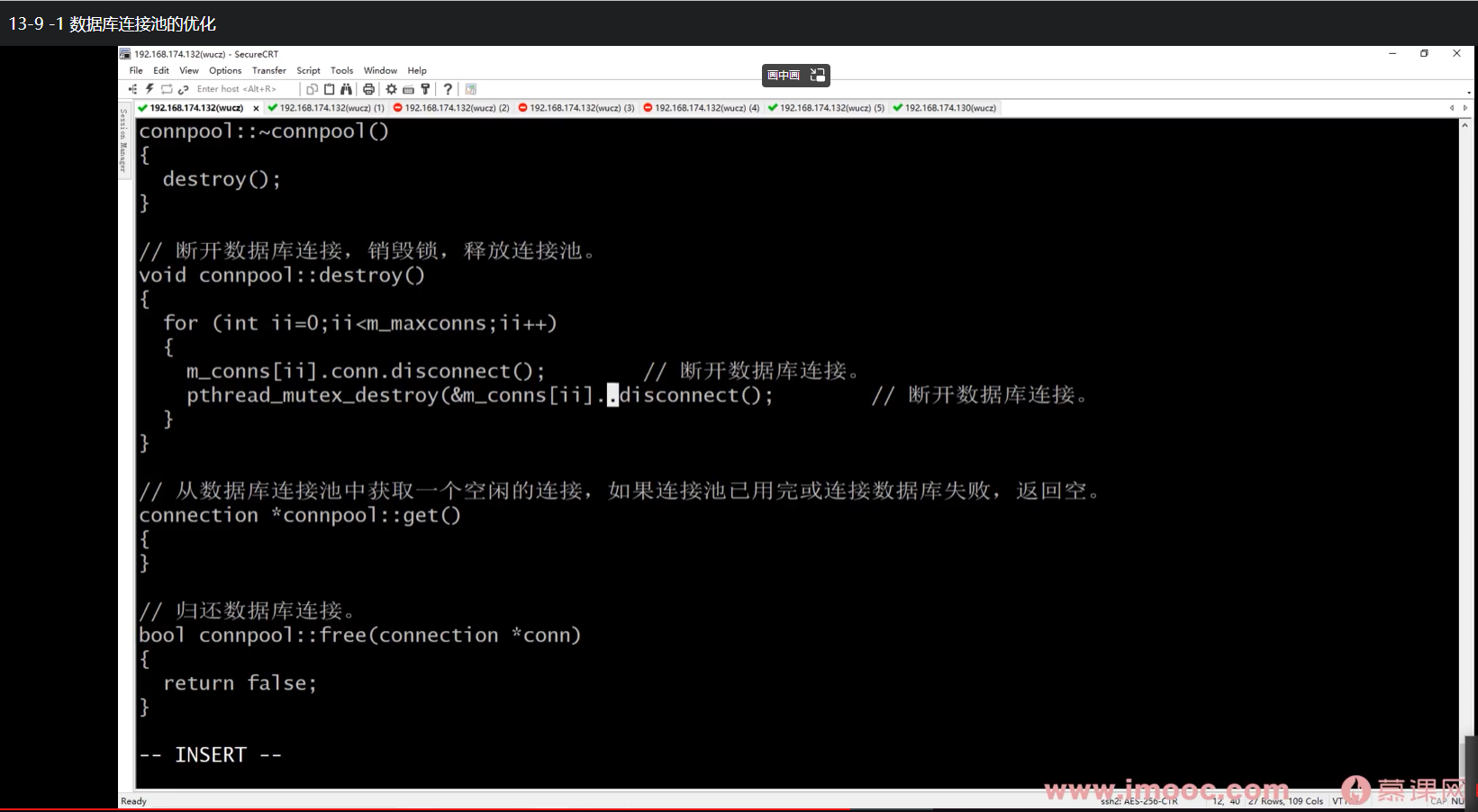Click the picture-in-picture overlay icon
Image resolution: width=1478 pixels, height=812 pixels.
[x=818, y=75]
